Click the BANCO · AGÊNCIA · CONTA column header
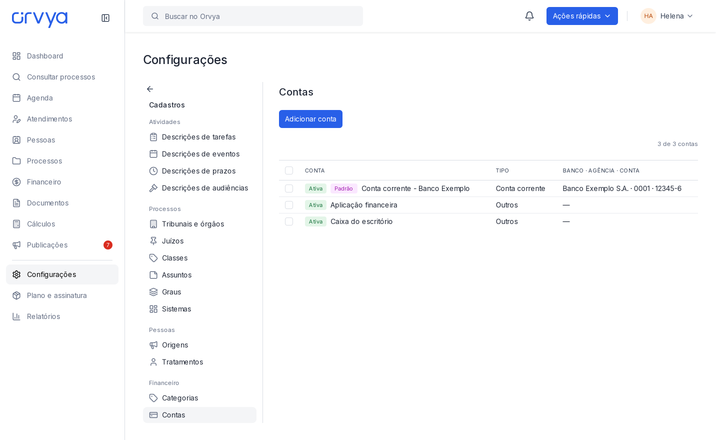This screenshot has height=440, width=720. [601, 170]
